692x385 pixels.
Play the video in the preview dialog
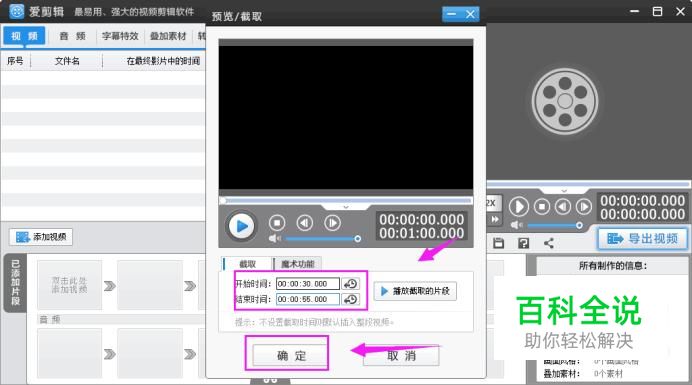coord(241,226)
